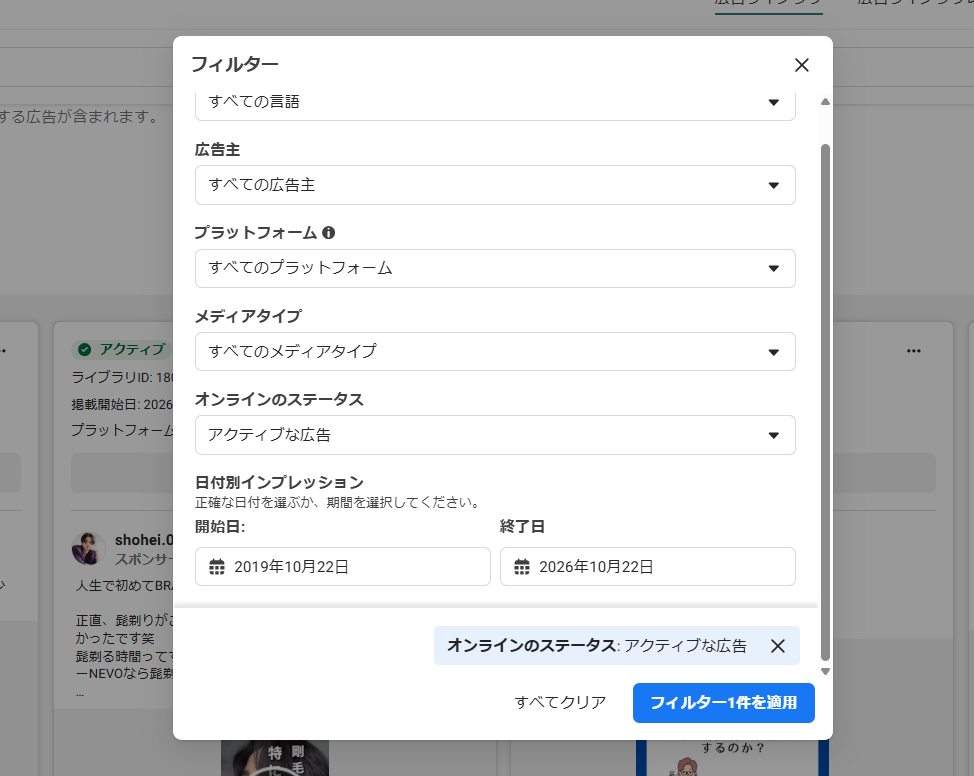Open the すべての広告主 advertiser dropdown
Viewport: 974px width, 776px height.
coord(495,185)
